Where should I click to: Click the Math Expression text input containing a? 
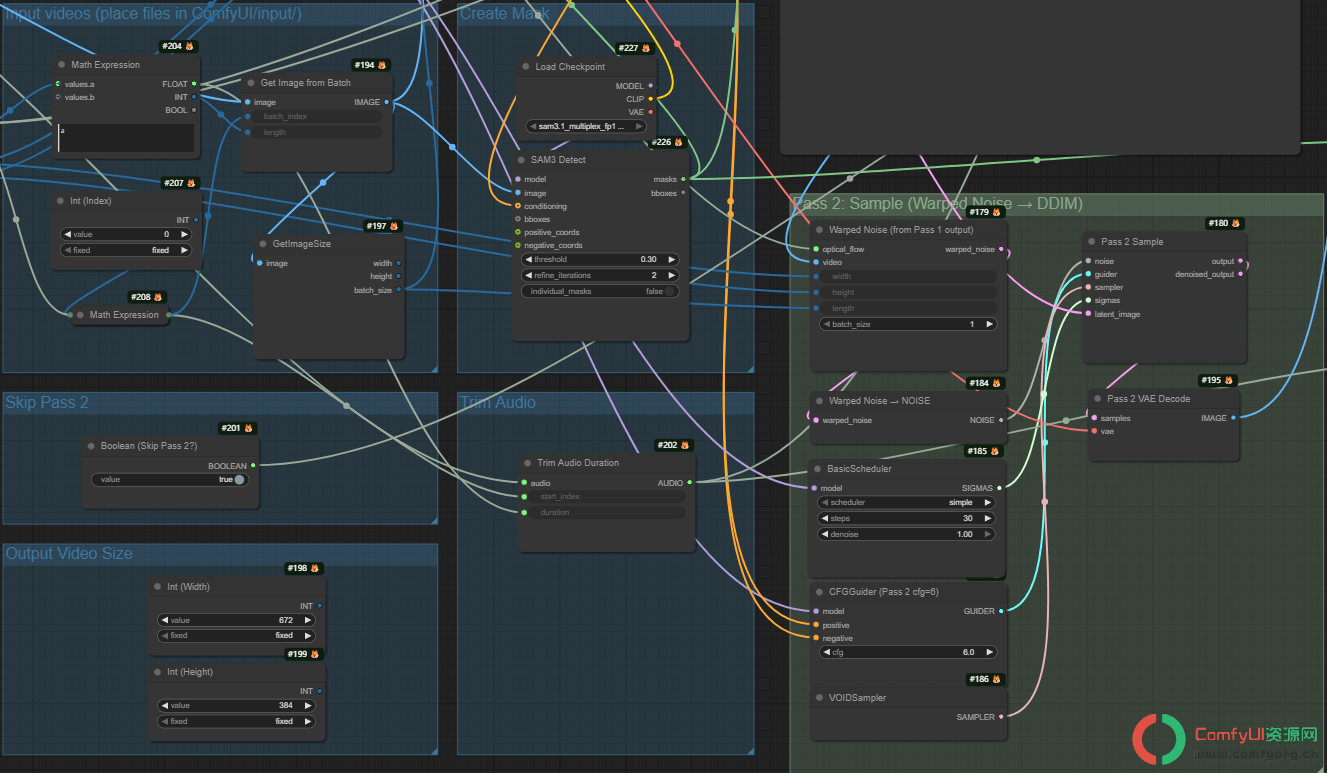point(124,138)
